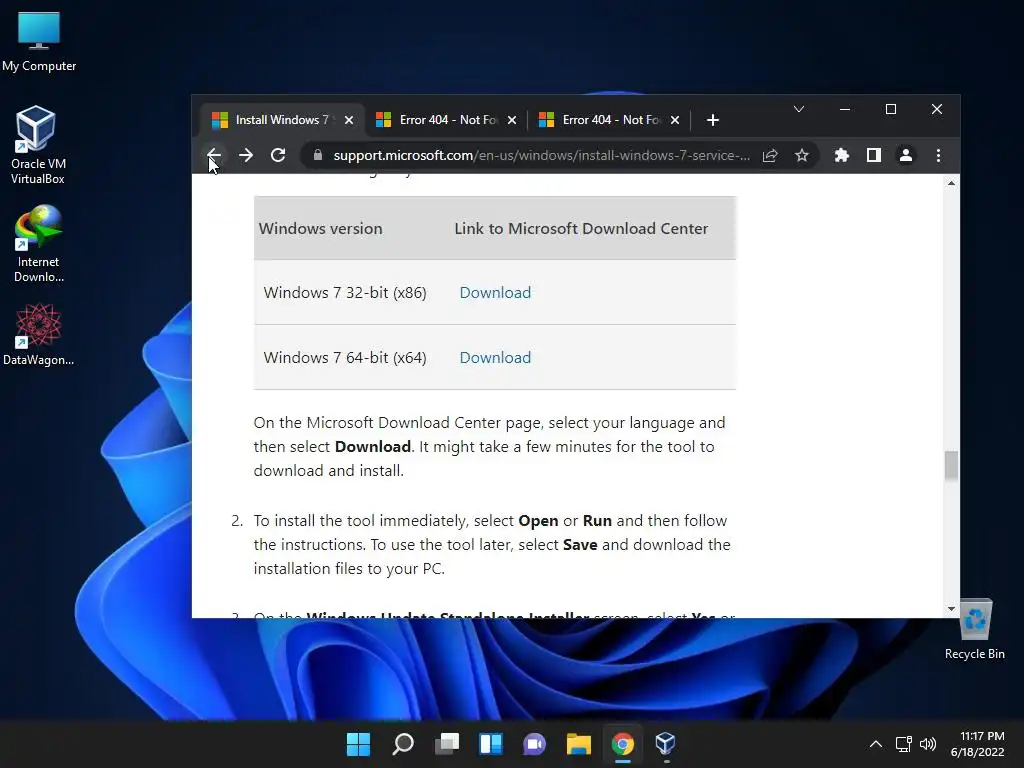Close the Install Windows 7 tab
Viewport: 1024px width, 768px height.
point(349,120)
